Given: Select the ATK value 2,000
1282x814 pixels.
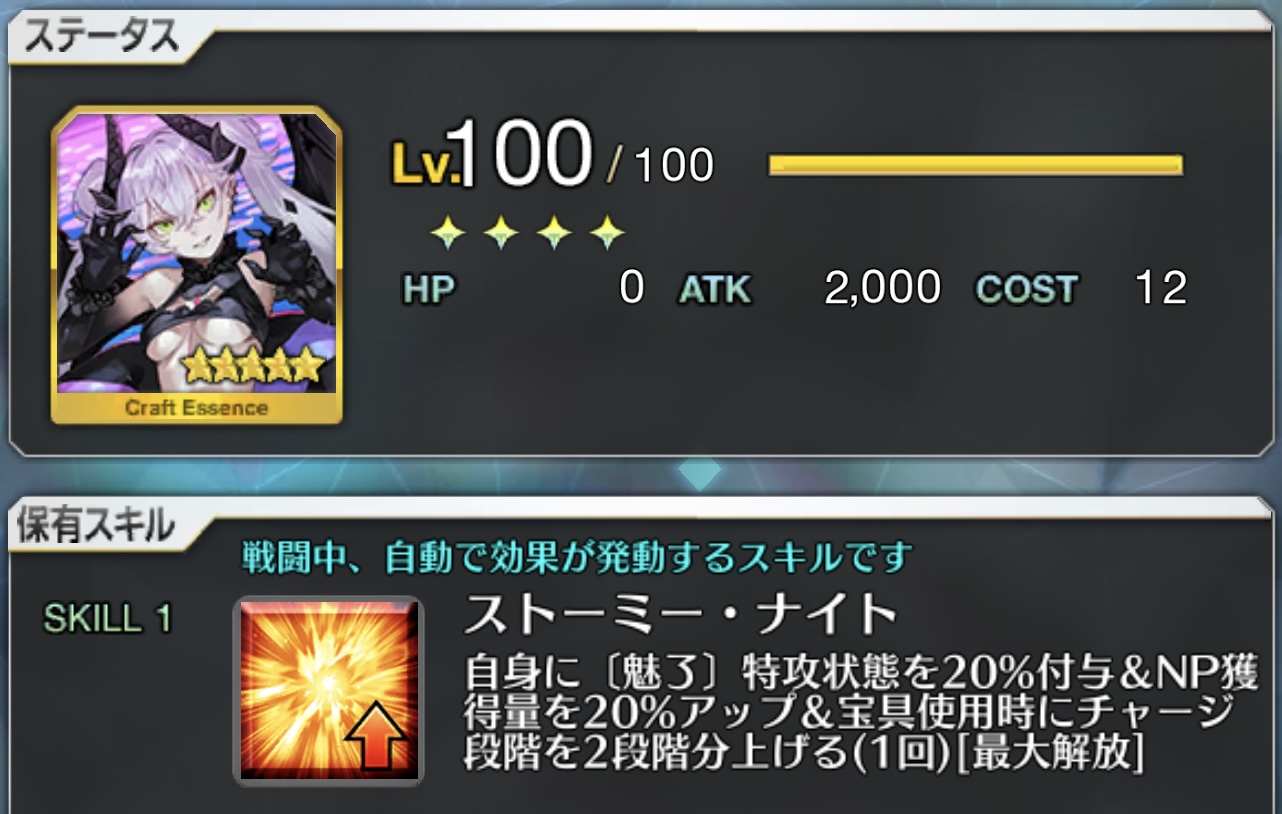Looking at the screenshot, I should coord(882,288).
